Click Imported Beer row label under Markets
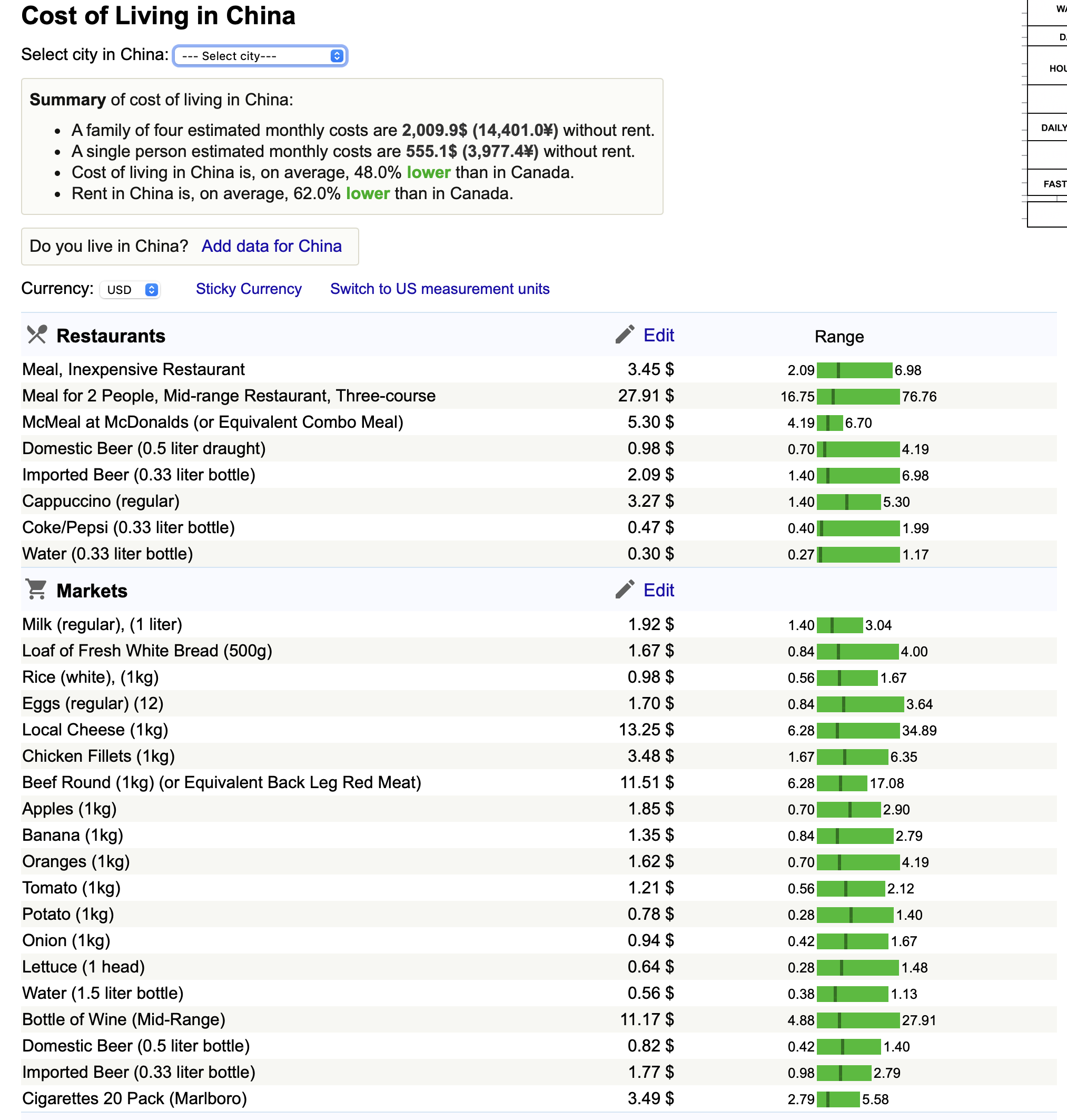Viewport: 1067px width, 1120px height. 139,1072
